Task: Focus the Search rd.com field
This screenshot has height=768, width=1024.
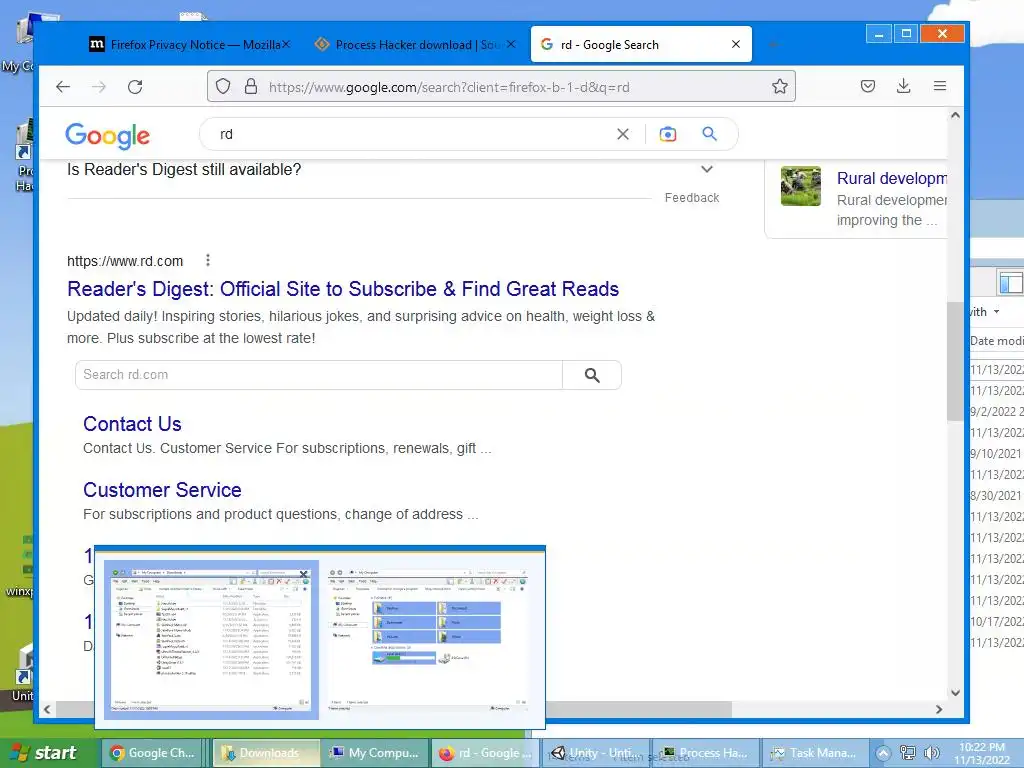Action: (319, 375)
